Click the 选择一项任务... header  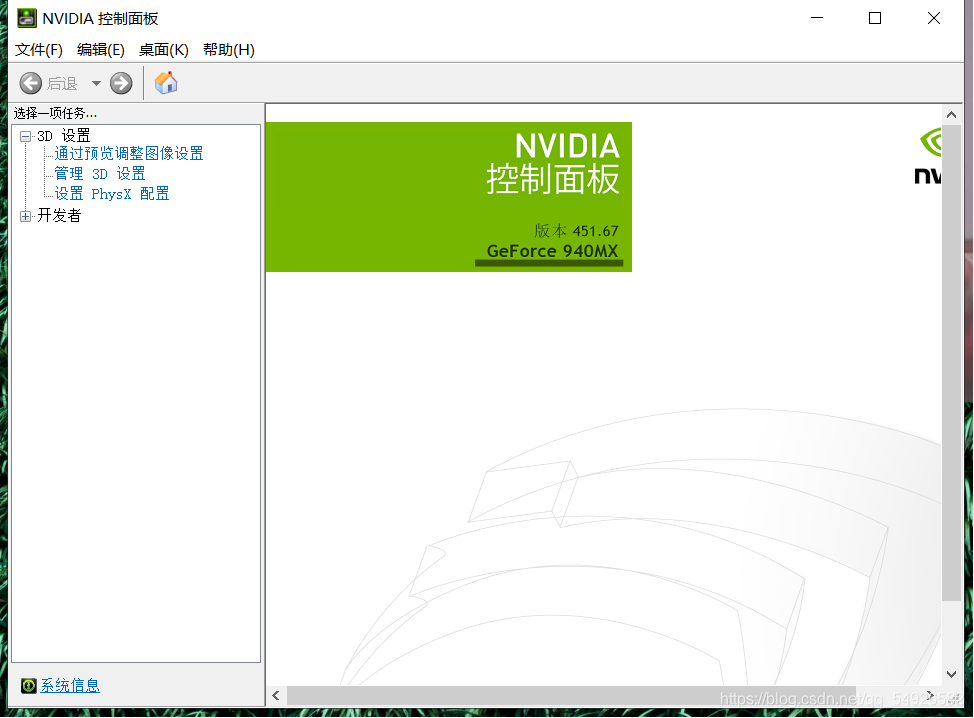(x=55, y=113)
